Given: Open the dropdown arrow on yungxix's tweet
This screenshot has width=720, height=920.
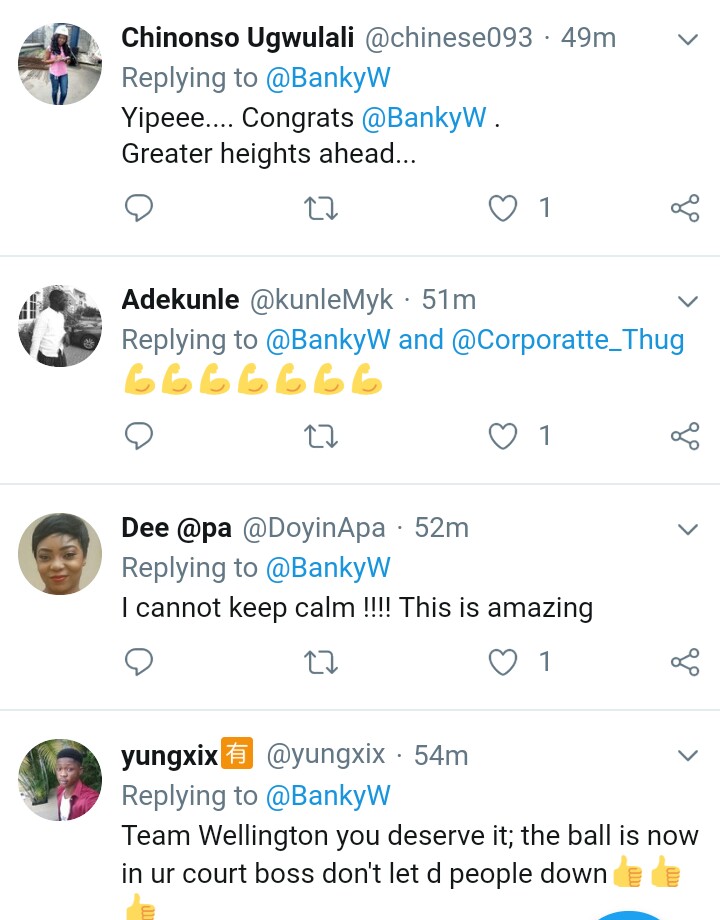Looking at the screenshot, I should [x=688, y=756].
